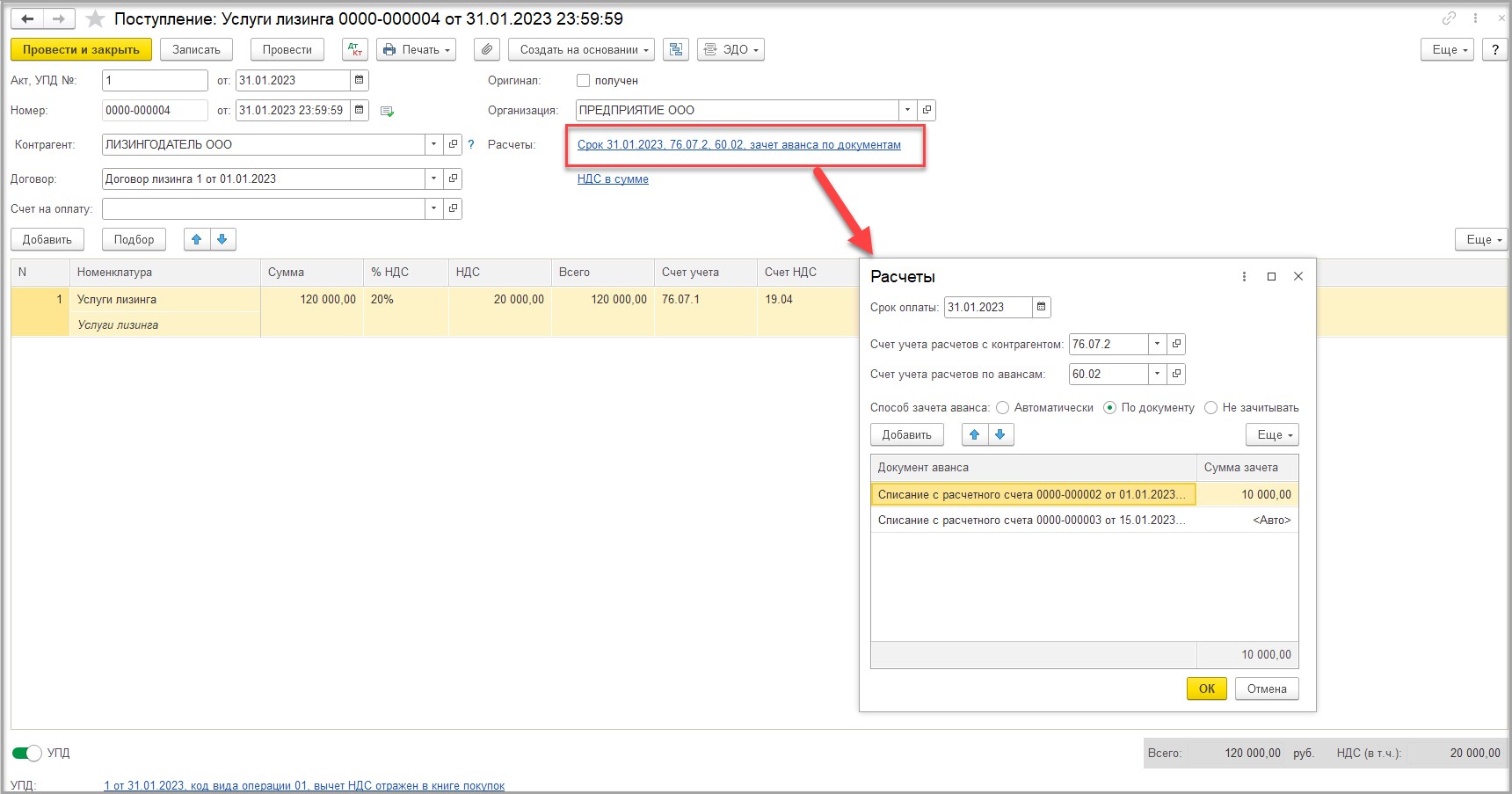Select advance row Списание 0000-000002
This screenshot has width=1512, height=794.
pos(1085,494)
